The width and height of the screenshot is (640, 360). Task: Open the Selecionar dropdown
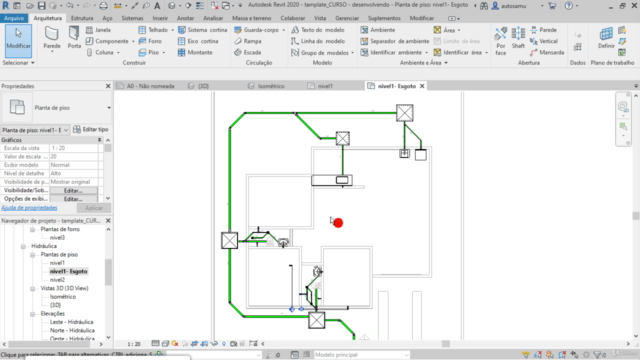coord(18,63)
